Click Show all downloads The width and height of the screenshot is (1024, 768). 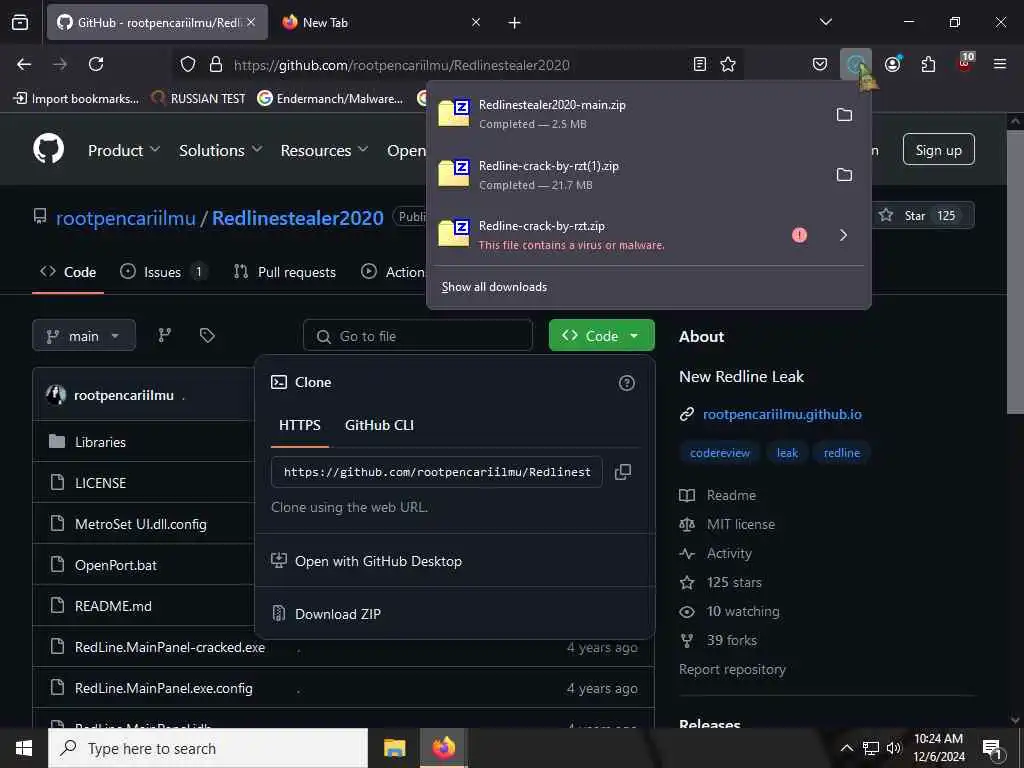click(x=494, y=287)
